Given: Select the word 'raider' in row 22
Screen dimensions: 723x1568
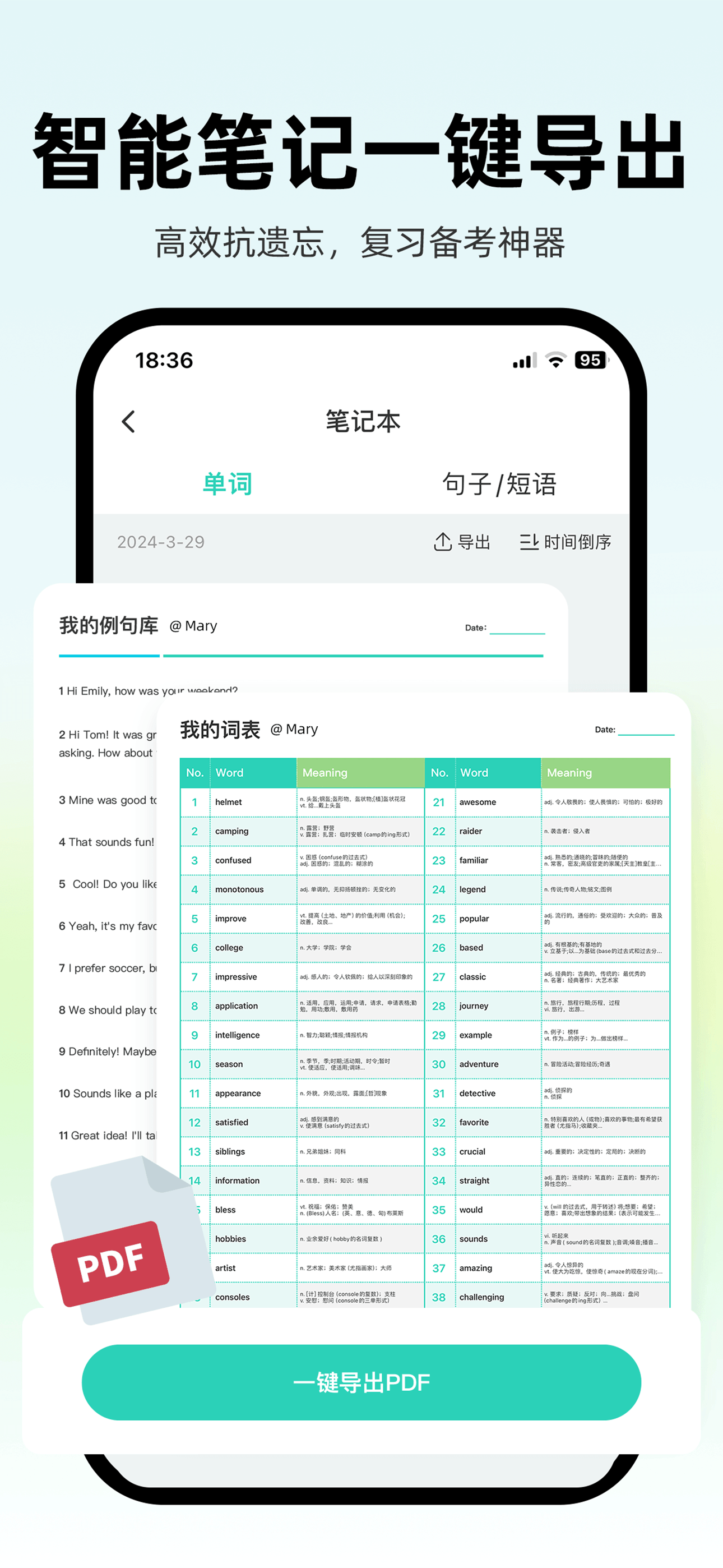Looking at the screenshot, I should point(470,831).
